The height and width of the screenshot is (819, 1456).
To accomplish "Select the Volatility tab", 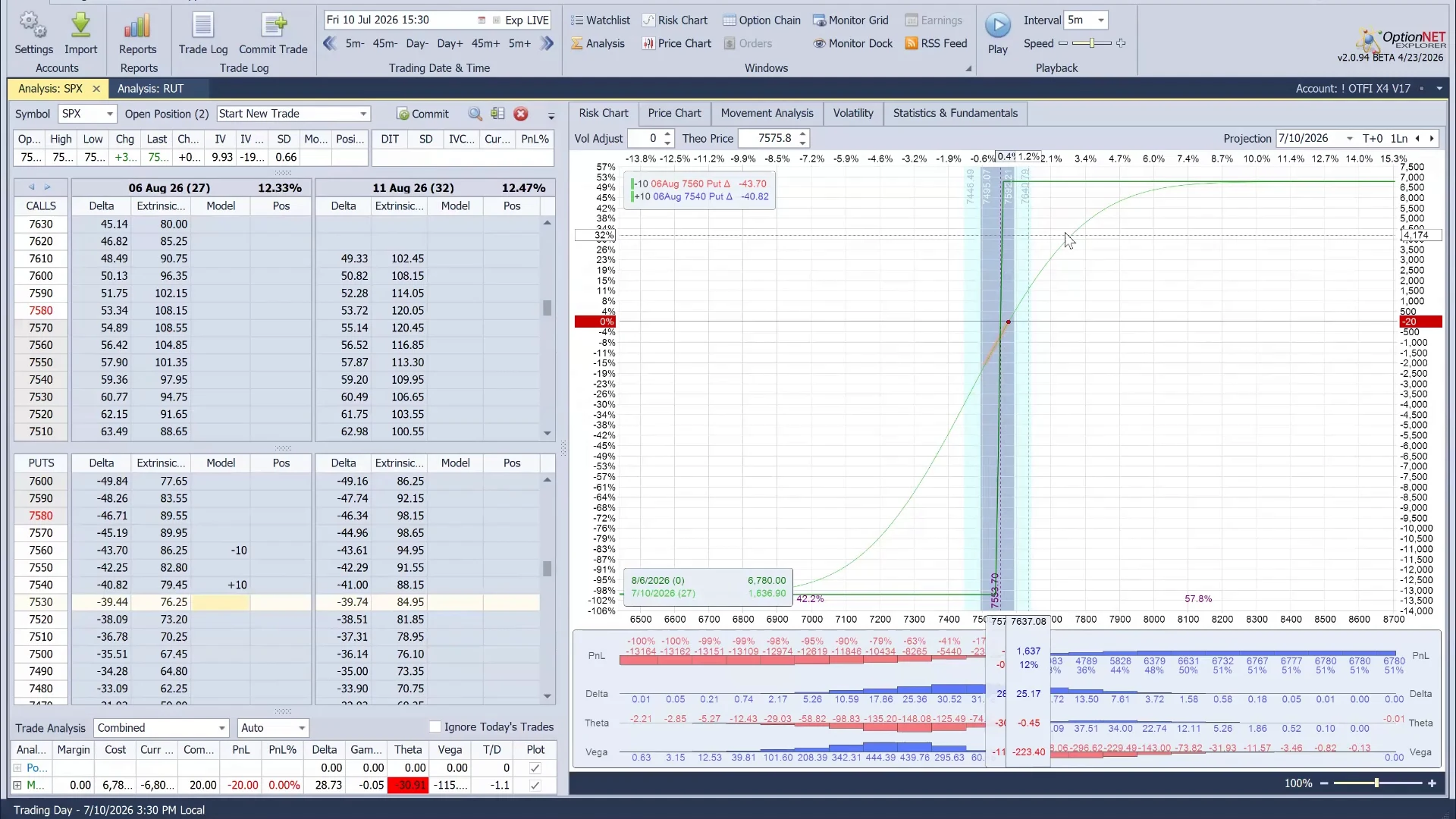I will tap(853, 113).
